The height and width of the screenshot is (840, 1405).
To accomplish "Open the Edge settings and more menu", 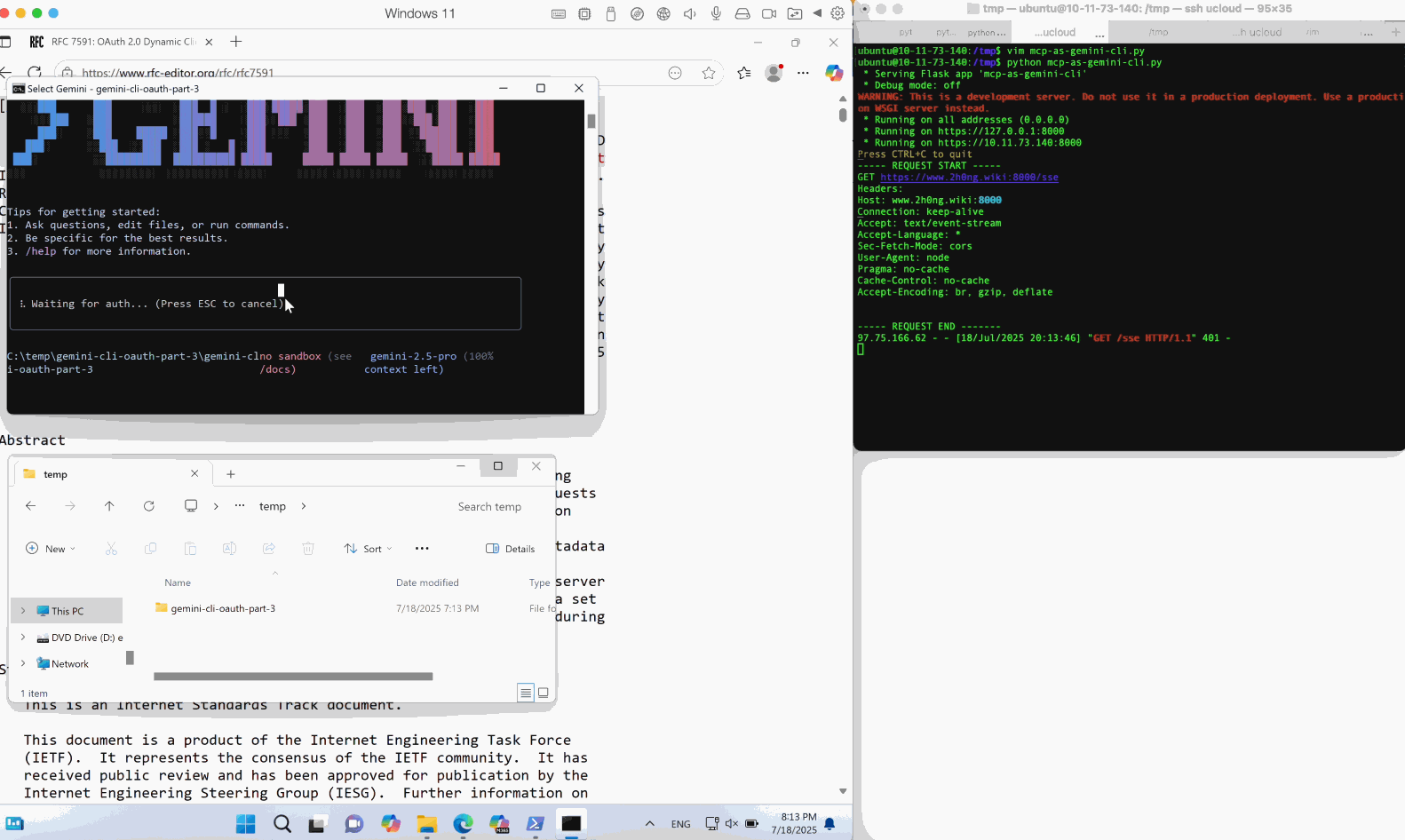I will click(804, 73).
